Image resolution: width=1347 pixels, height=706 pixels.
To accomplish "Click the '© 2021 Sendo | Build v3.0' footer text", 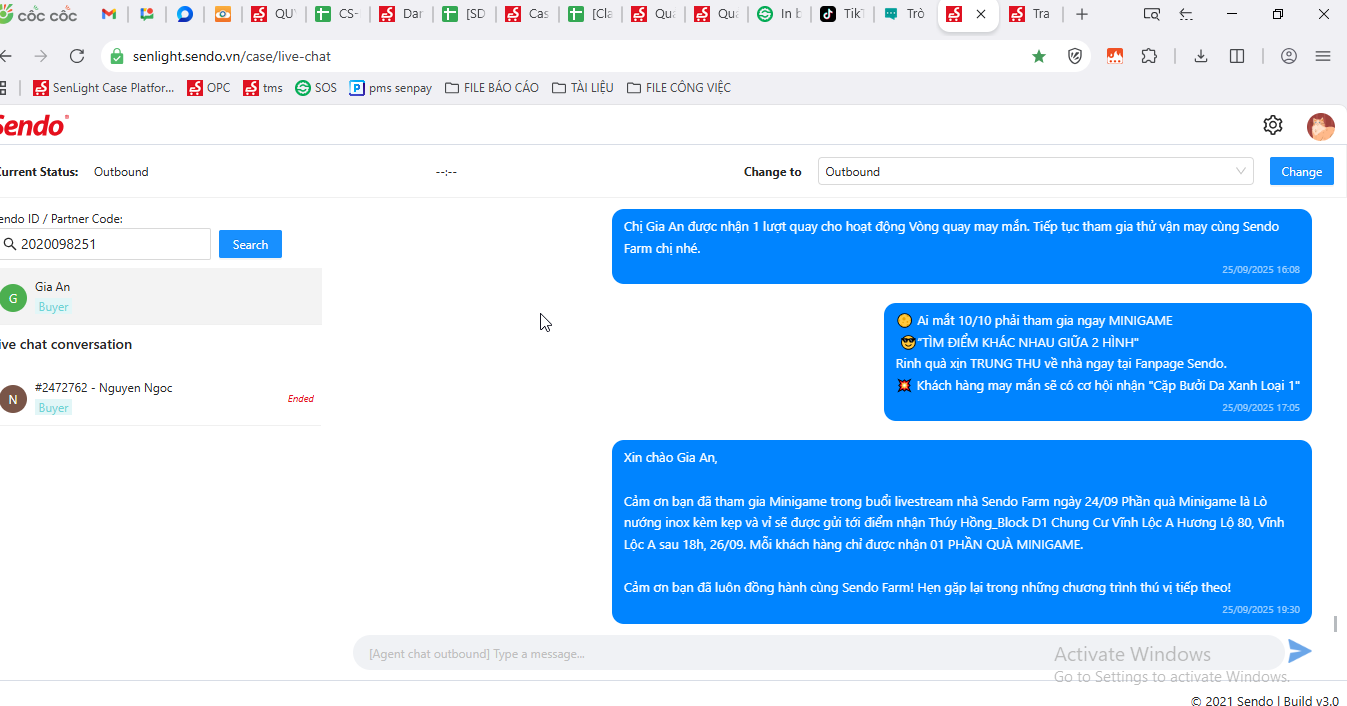I will (x=1265, y=702).
